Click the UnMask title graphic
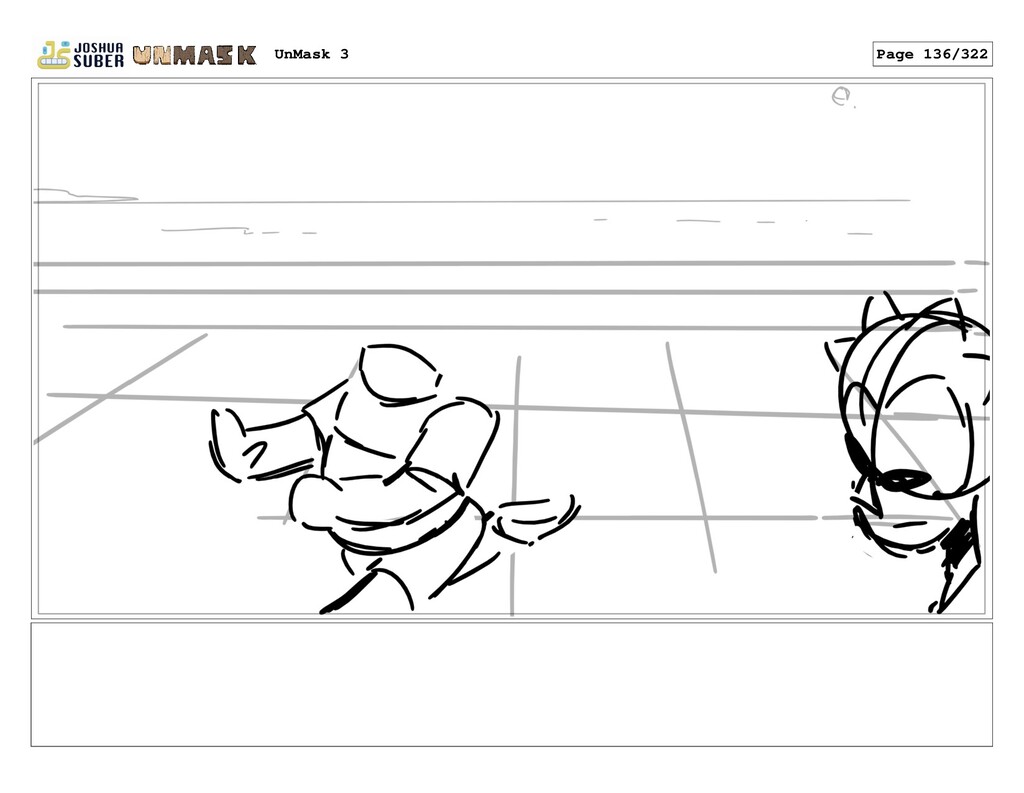This screenshot has height=793, width=1024. click(x=194, y=56)
